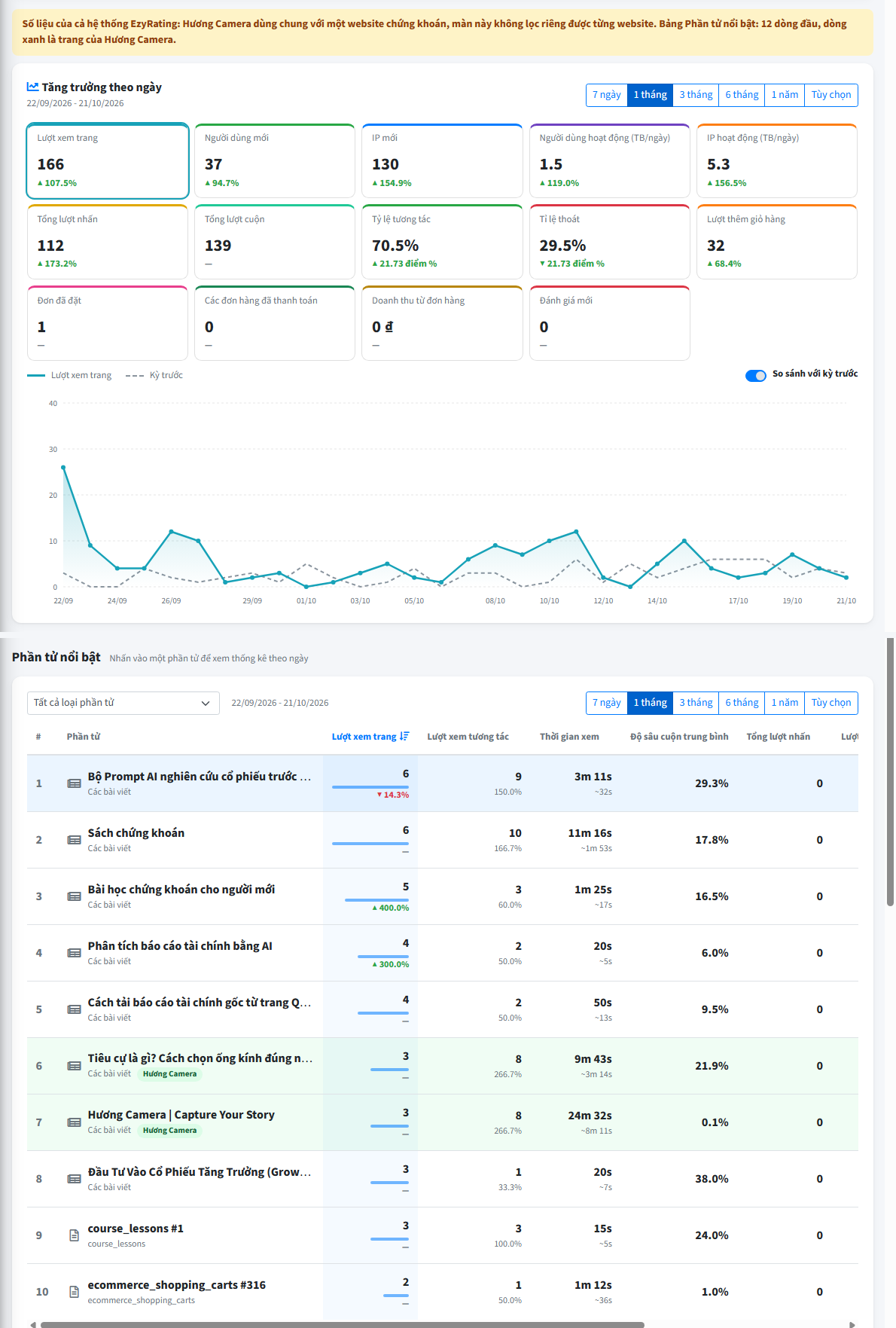Open Bộ Prompt AI nghiên cứu cổ phiếu row

click(x=443, y=783)
